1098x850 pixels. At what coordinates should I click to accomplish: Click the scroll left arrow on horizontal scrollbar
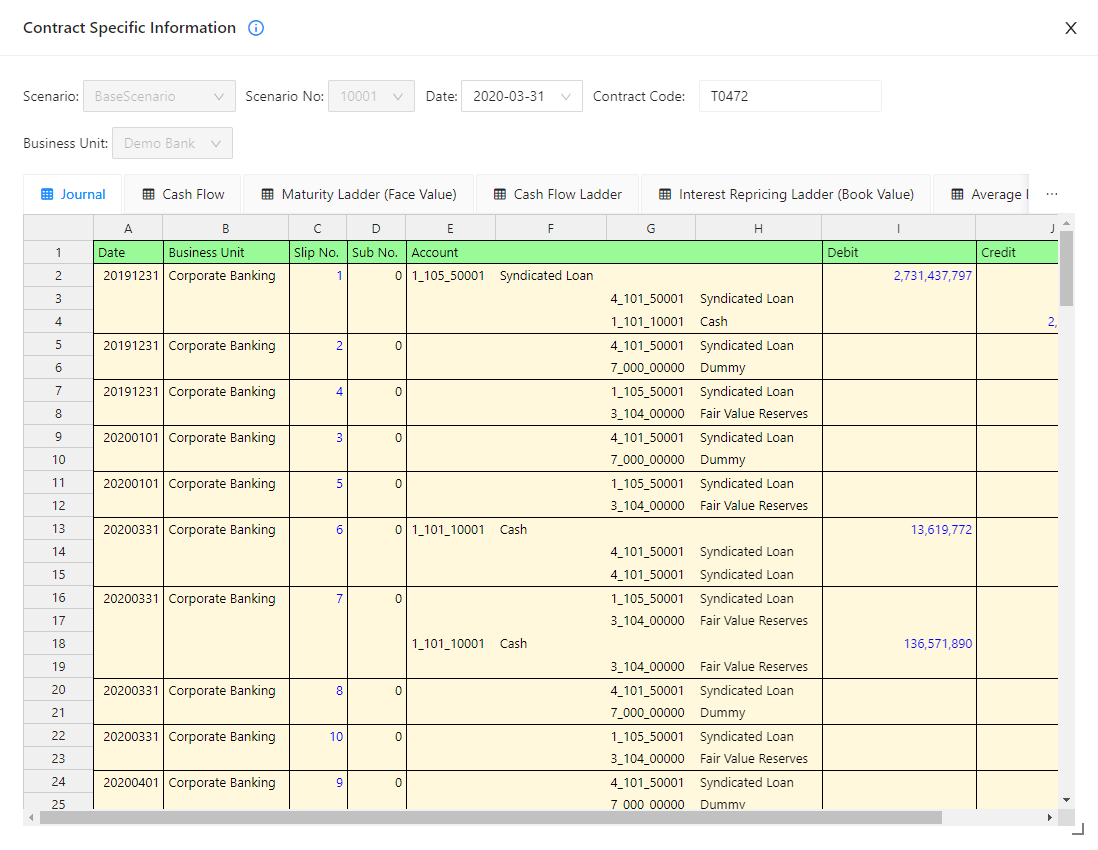31,817
